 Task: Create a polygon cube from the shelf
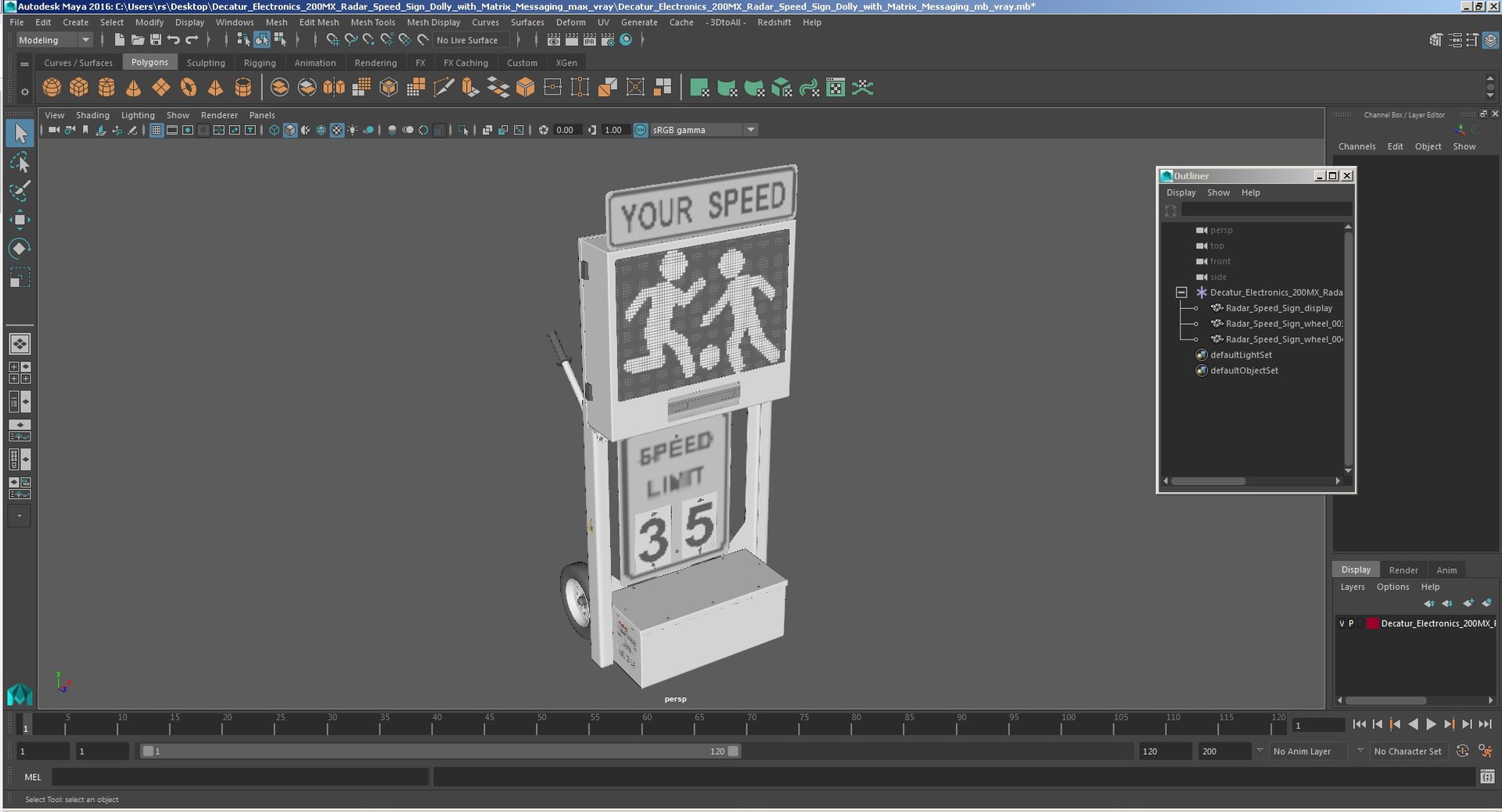point(79,88)
